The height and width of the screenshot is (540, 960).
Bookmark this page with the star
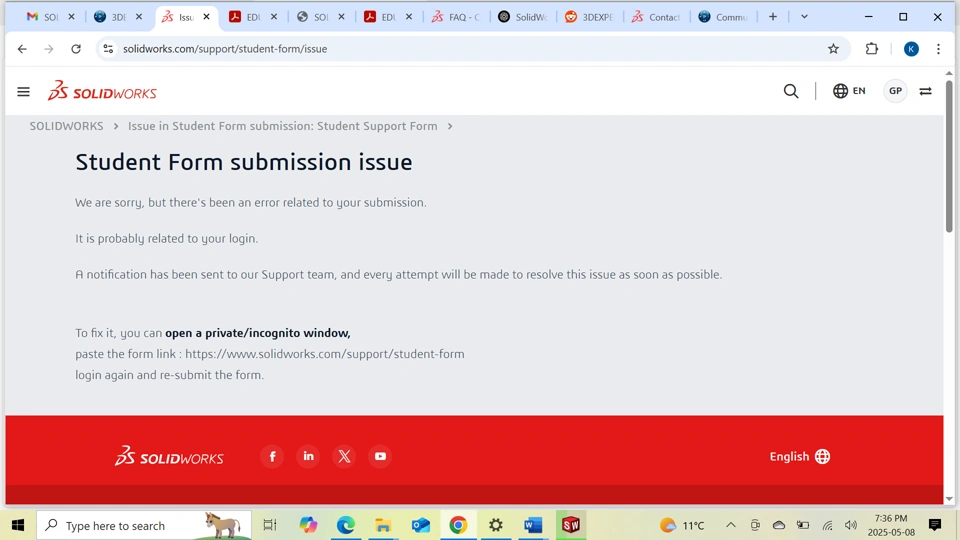click(x=833, y=49)
